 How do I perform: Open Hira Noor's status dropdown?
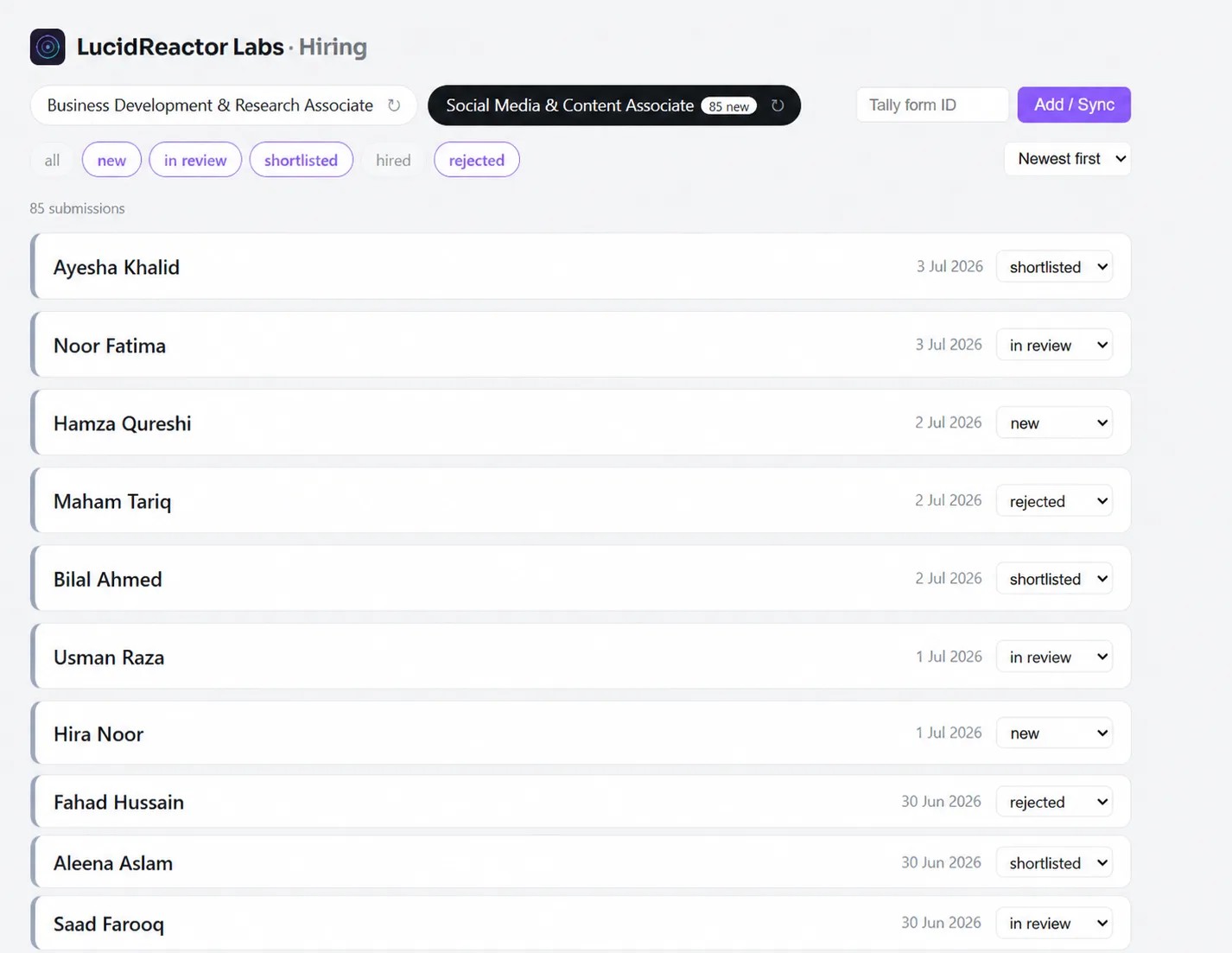tap(1055, 733)
